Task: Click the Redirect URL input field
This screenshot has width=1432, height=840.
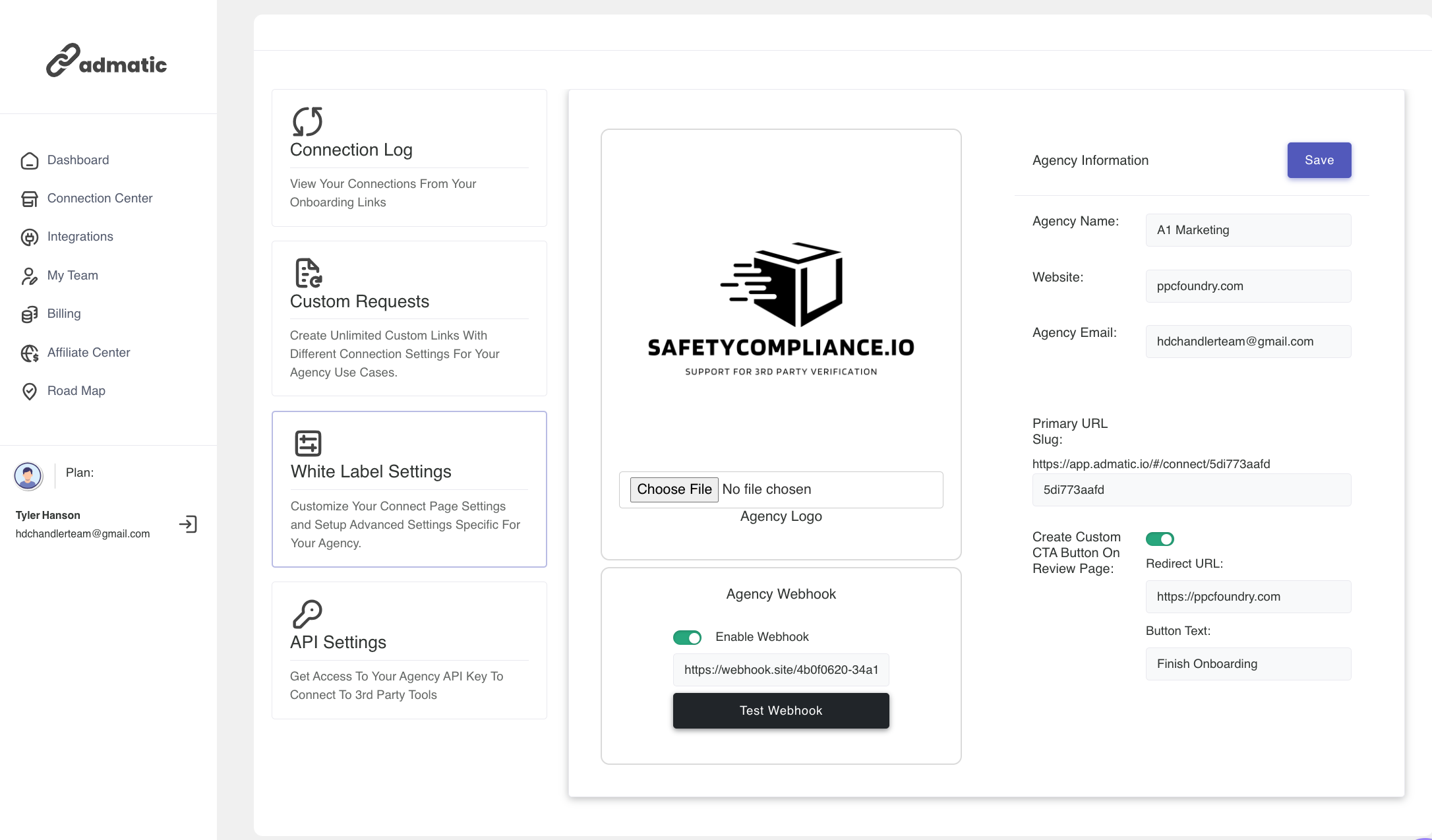Action: pos(1248,597)
